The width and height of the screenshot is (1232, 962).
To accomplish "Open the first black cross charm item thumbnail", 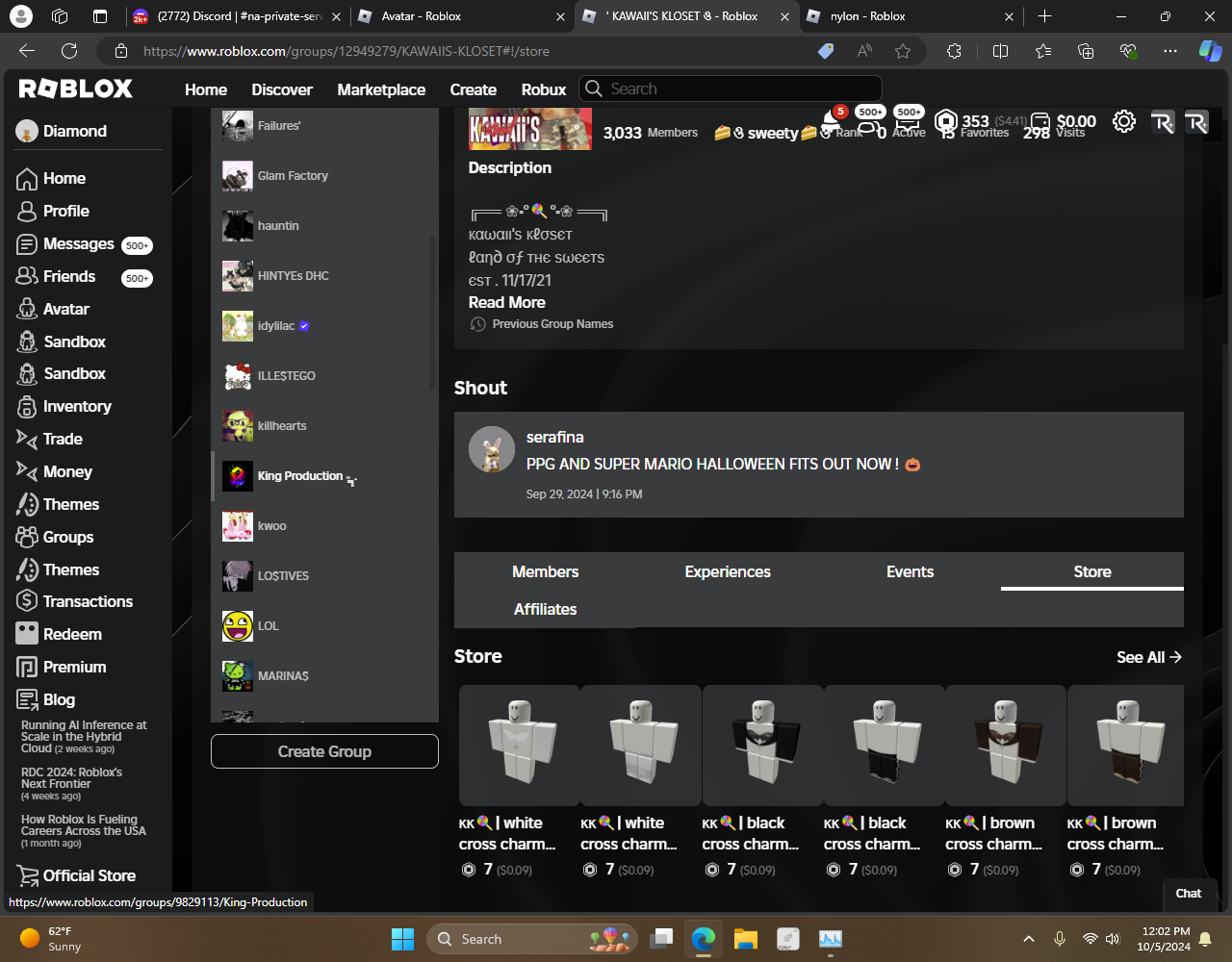I will pos(763,746).
